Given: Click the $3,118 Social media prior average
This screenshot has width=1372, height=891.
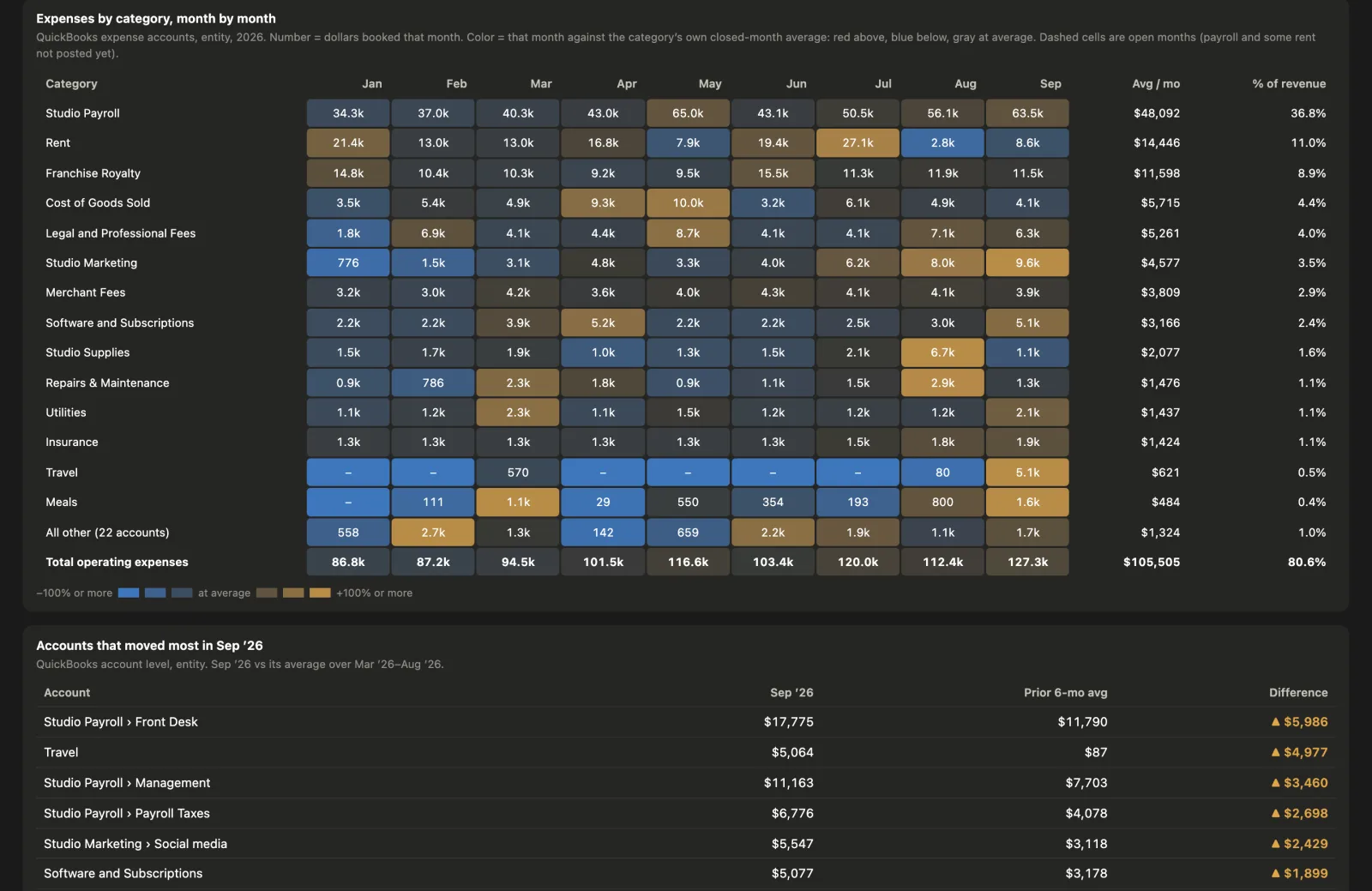Looking at the screenshot, I should coord(1086,844).
